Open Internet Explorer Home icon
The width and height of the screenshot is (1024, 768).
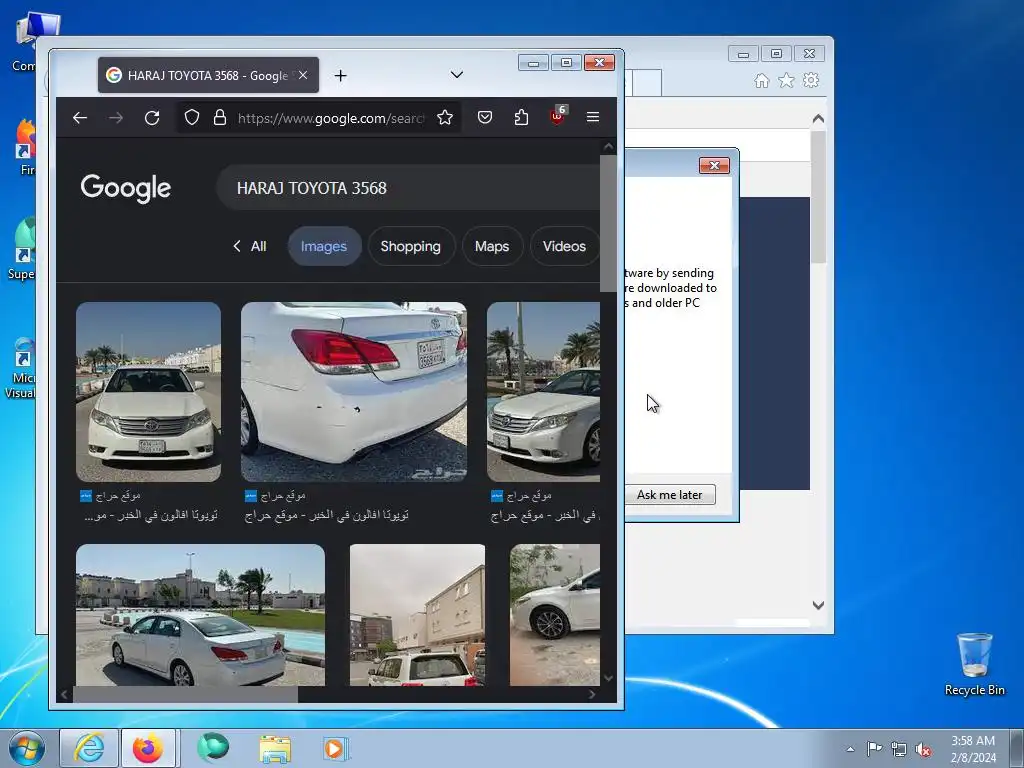pos(761,80)
